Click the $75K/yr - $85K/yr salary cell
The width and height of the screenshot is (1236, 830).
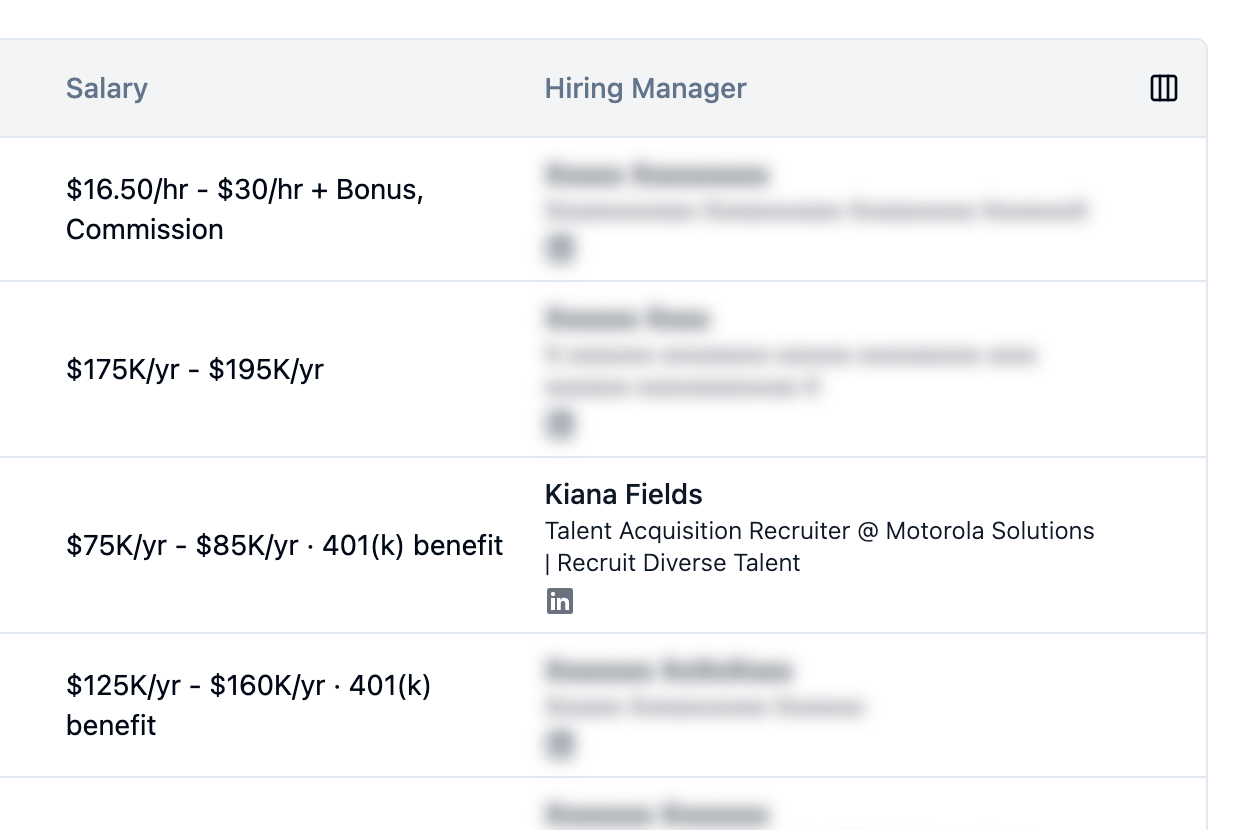pos(284,546)
